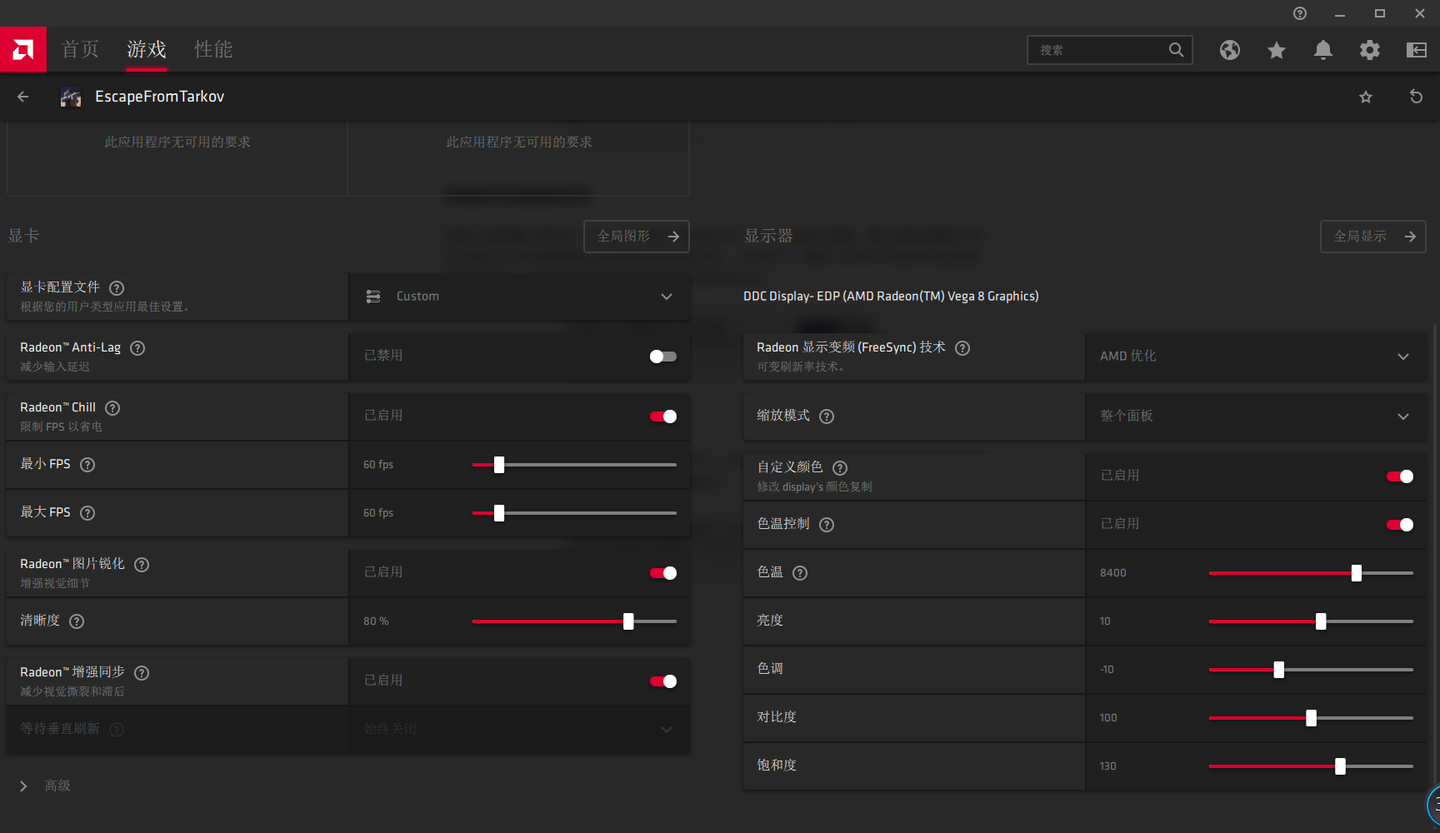Click the AMD logo icon

[23, 49]
